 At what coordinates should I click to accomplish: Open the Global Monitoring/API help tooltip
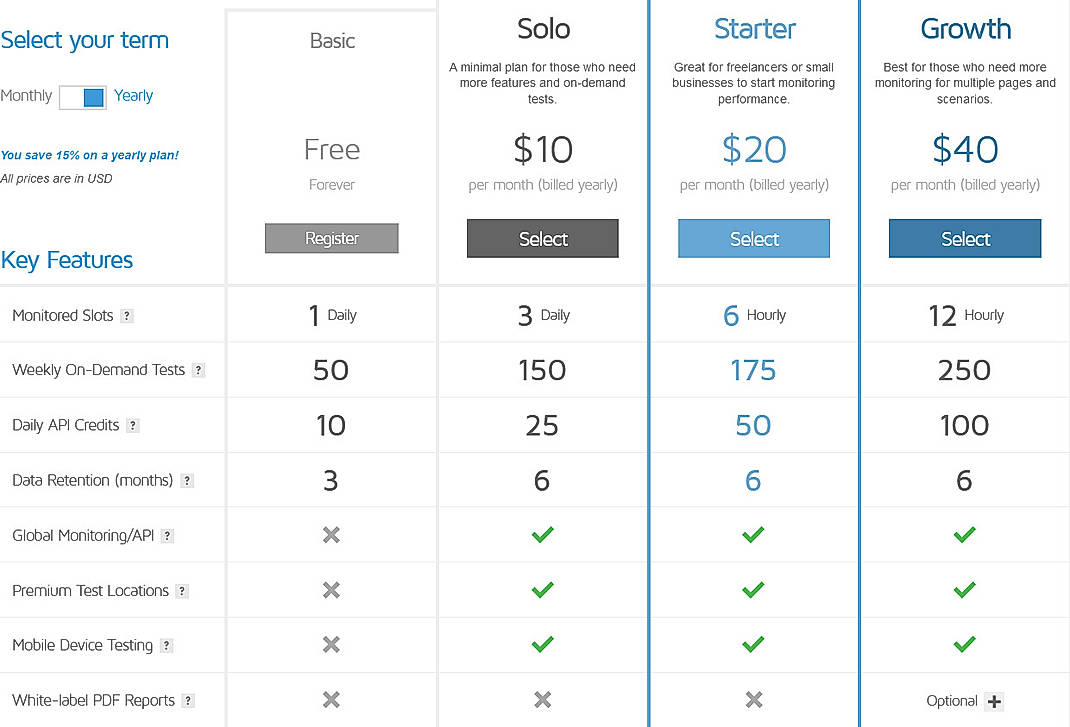[168, 534]
